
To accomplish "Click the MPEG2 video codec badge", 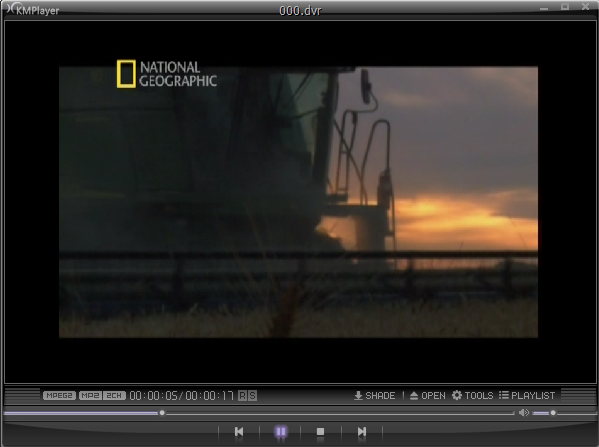I will coord(59,395).
